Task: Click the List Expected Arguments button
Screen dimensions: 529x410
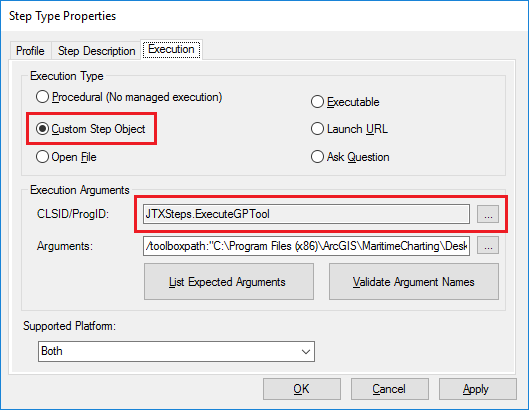Action: pos(229,281)
